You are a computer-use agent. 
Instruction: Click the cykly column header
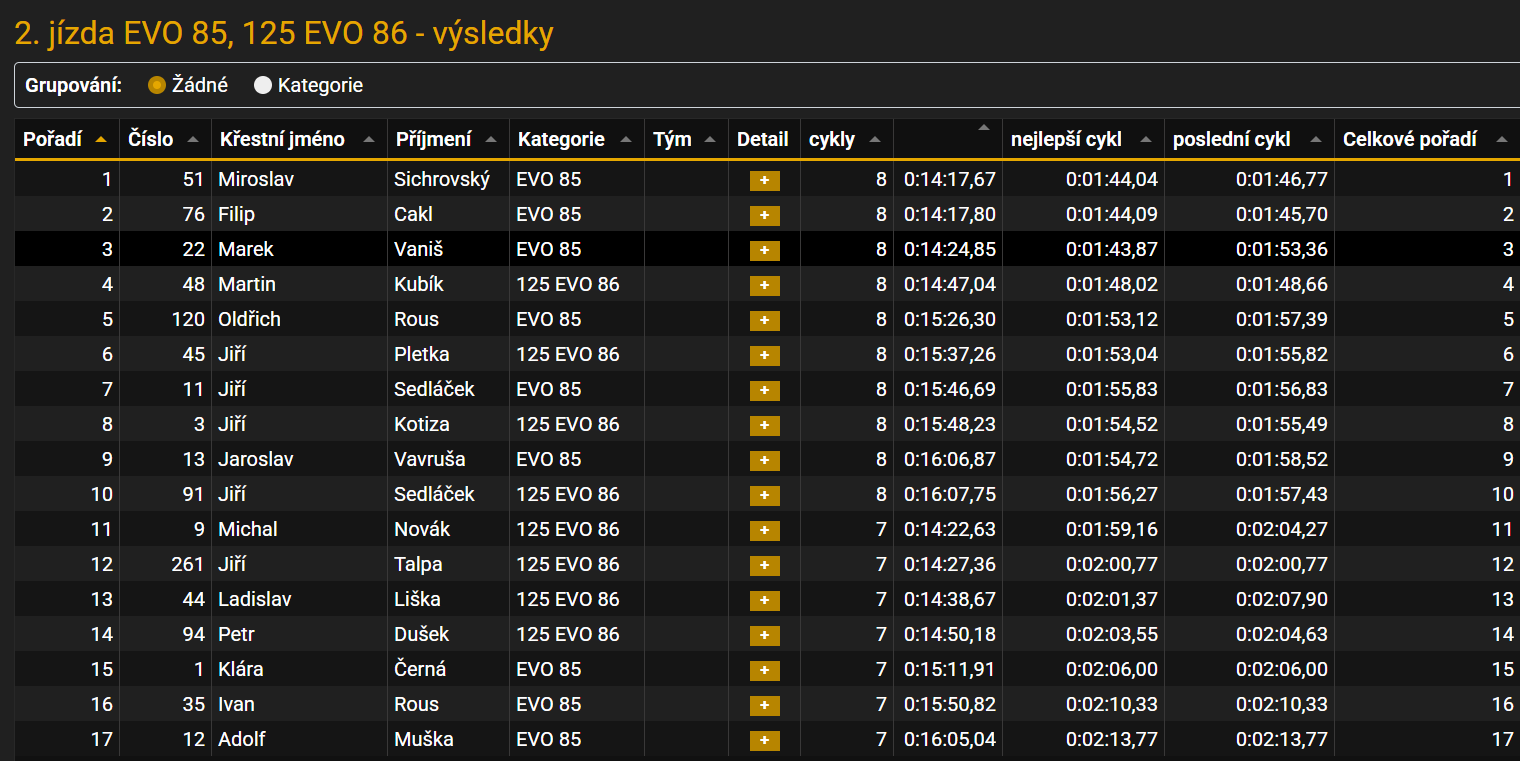click(x=832, y=139)
